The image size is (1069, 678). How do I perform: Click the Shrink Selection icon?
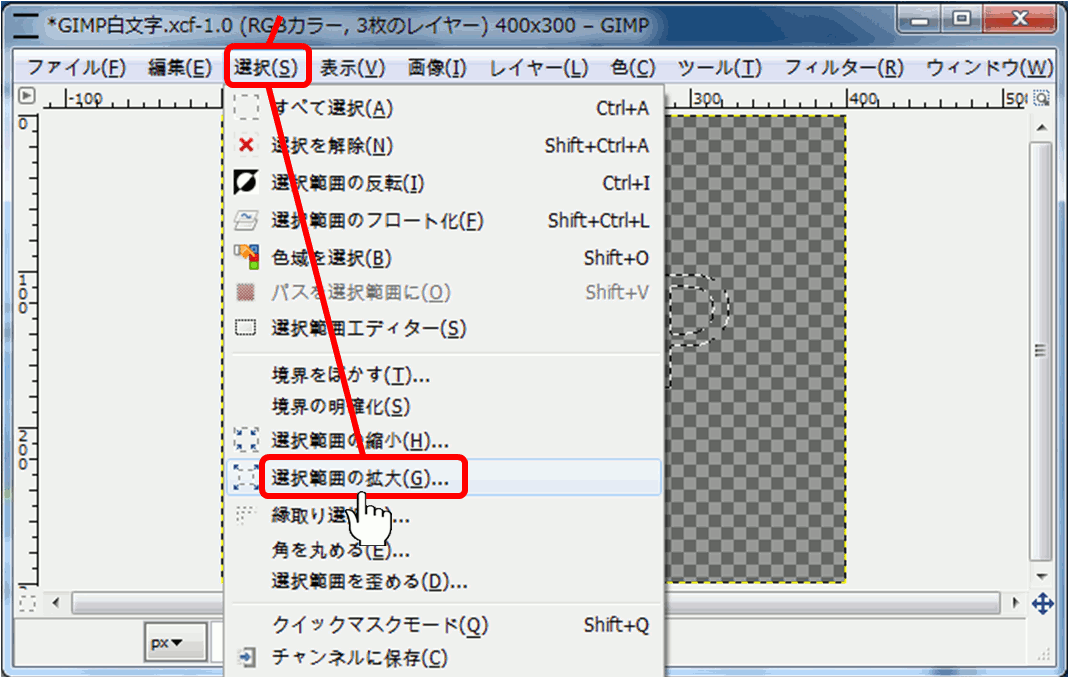tap(246, 440)
